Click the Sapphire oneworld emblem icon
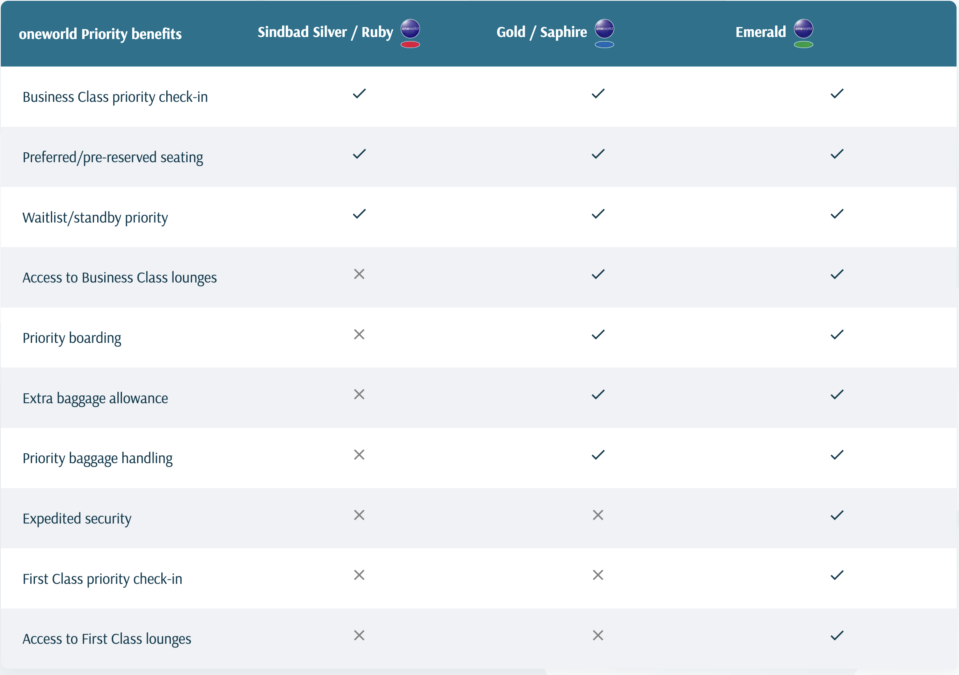 click(x=604, y=33)
